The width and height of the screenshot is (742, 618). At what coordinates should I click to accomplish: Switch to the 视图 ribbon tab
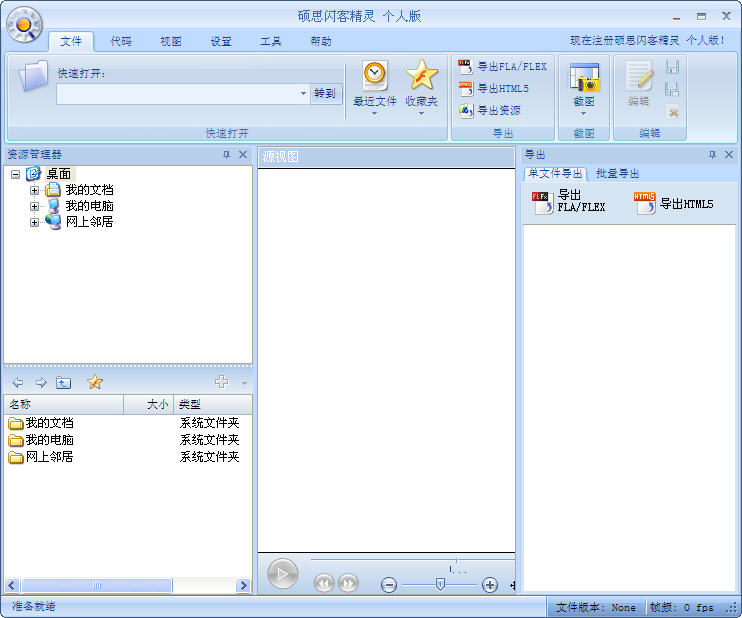(x=171, y=41)
